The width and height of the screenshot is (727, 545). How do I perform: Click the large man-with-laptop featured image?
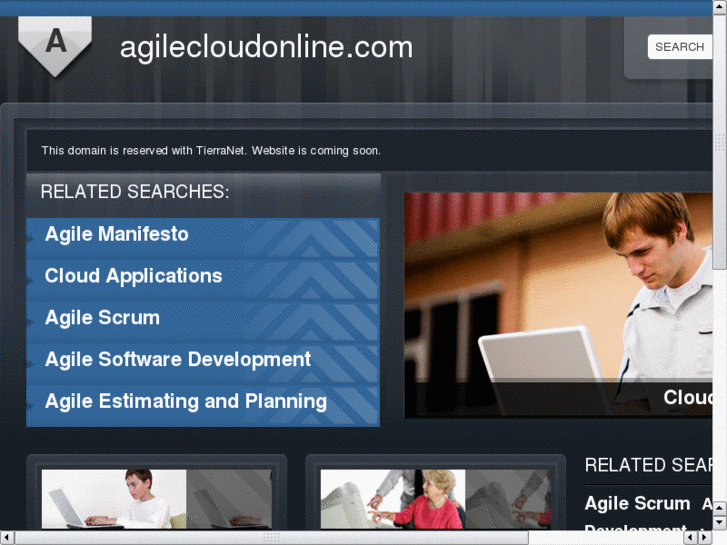click(x=558, y=305)
